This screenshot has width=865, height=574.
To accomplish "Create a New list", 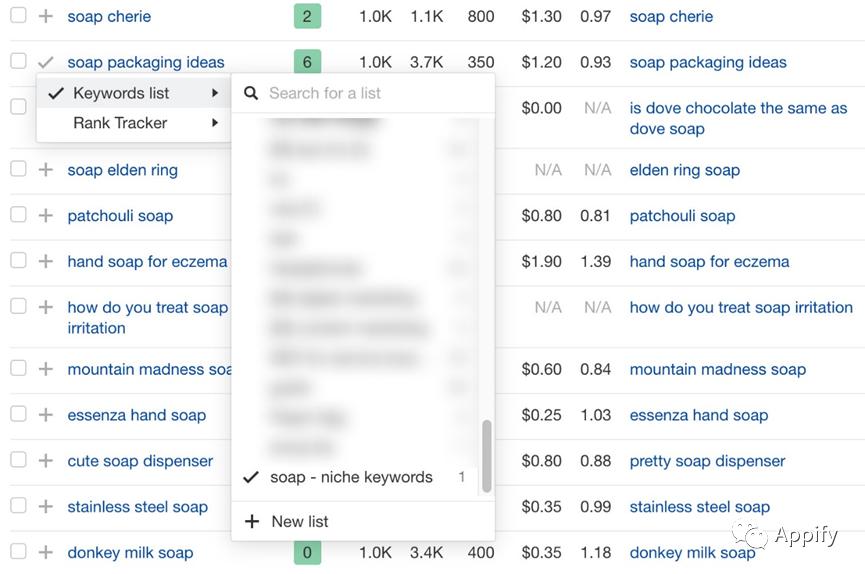I will point(300,522).
